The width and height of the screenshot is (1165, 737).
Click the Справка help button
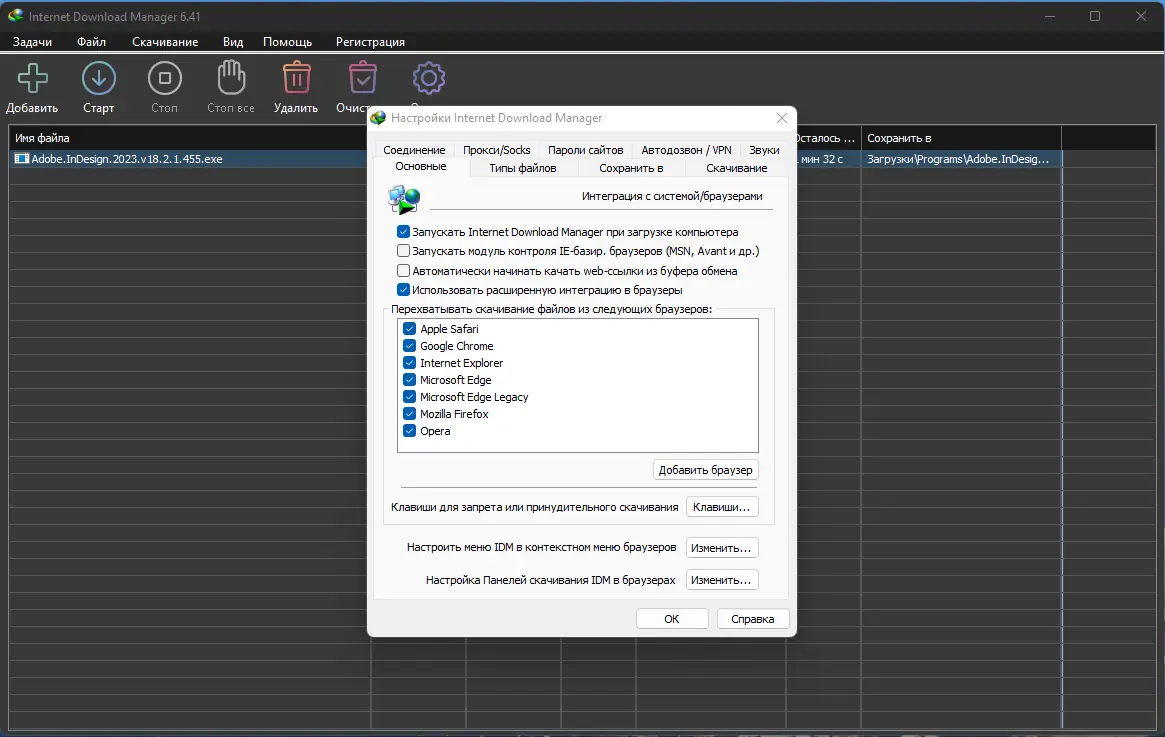(x=753, y=619)
